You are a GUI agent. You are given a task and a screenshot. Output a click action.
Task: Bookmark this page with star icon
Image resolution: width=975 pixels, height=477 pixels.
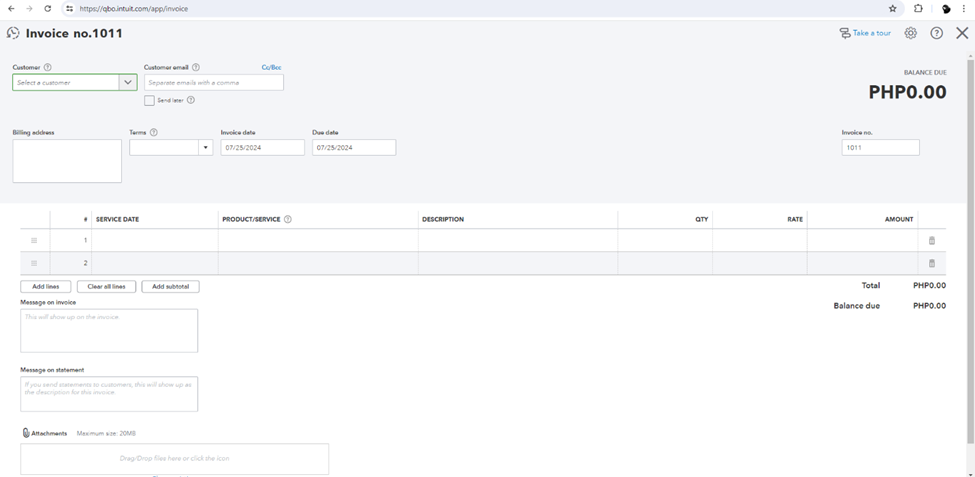click(x=893, y=9)
